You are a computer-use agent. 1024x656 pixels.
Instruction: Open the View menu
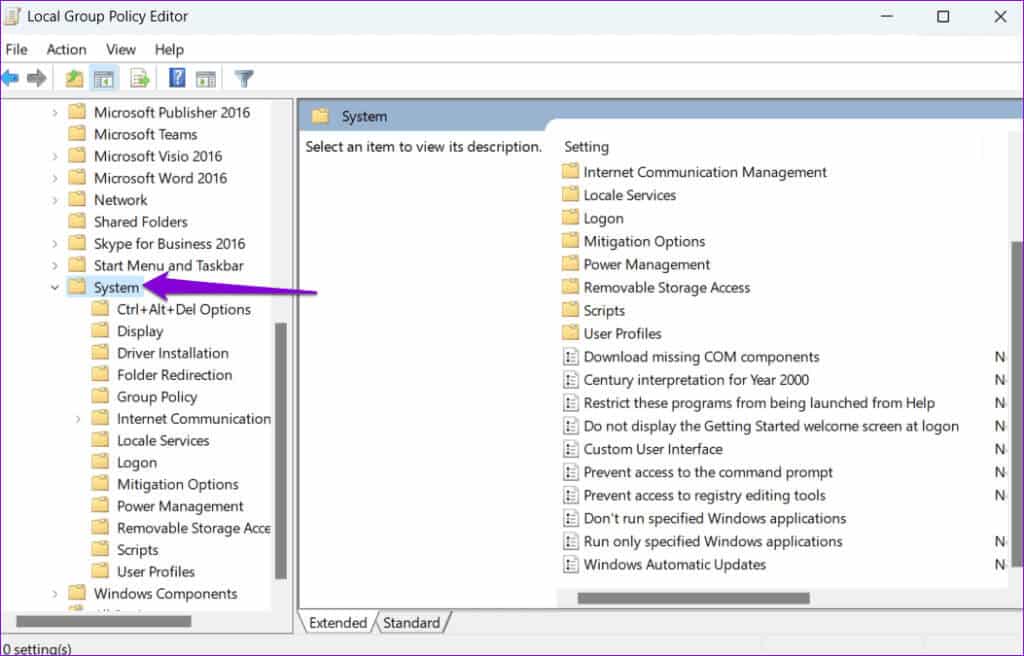pyautogui.click(x=121, y=50)
